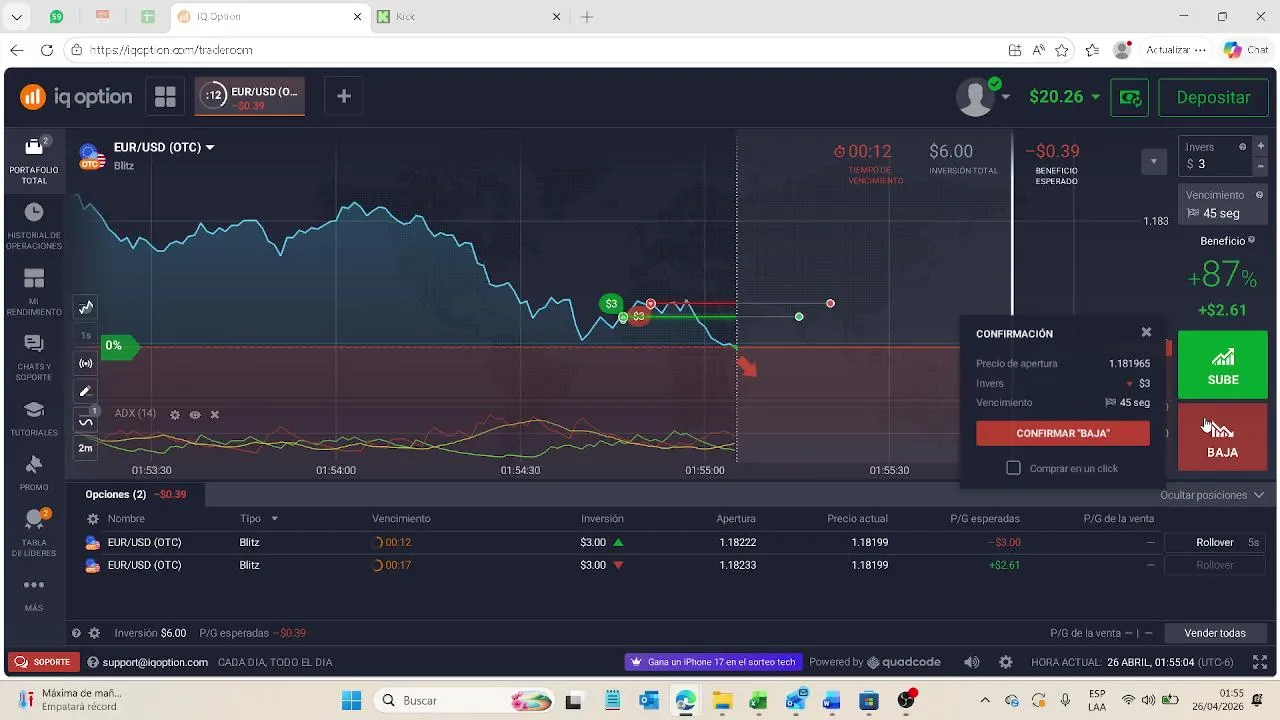
Task: Open 2m time range selector
Action: coord(86,448)
